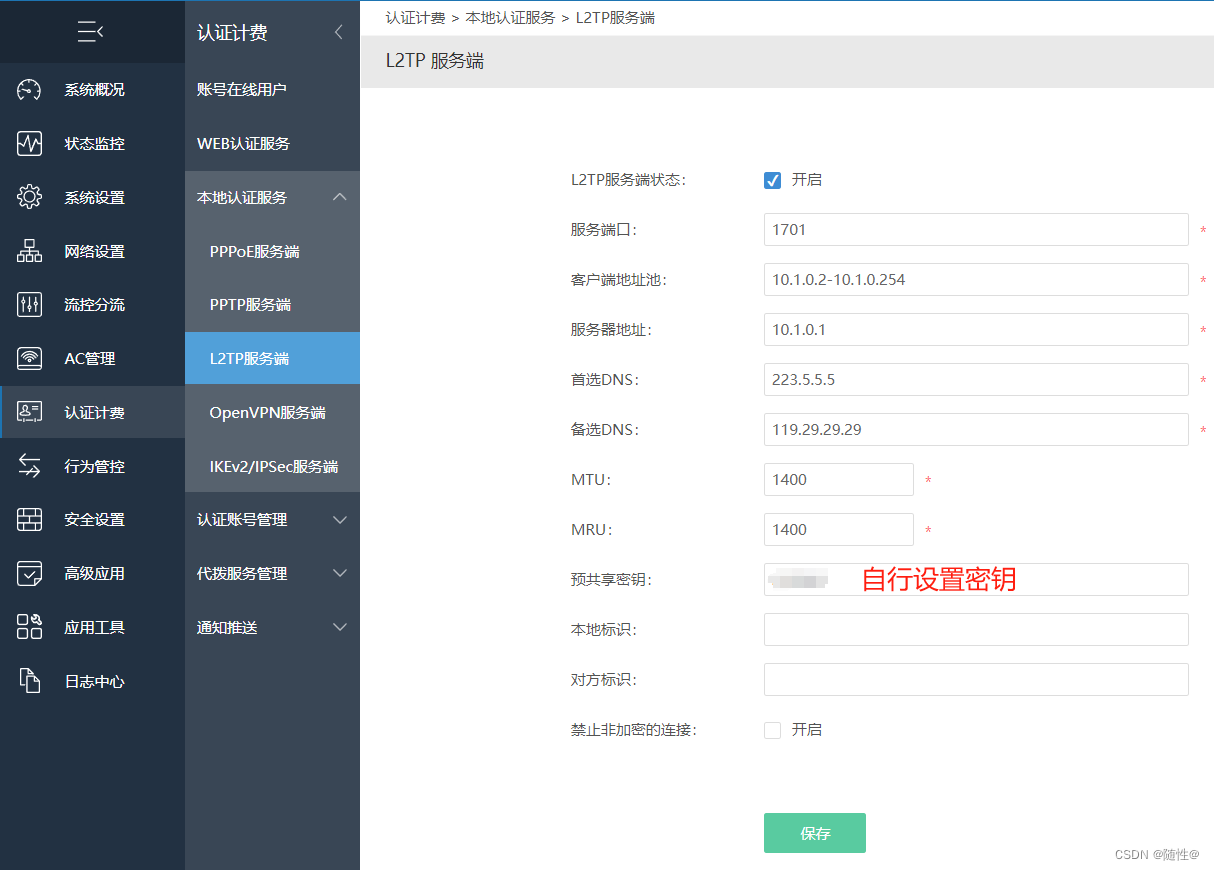Click the L2TP 服务端 page heading

[x=435, y=61]
